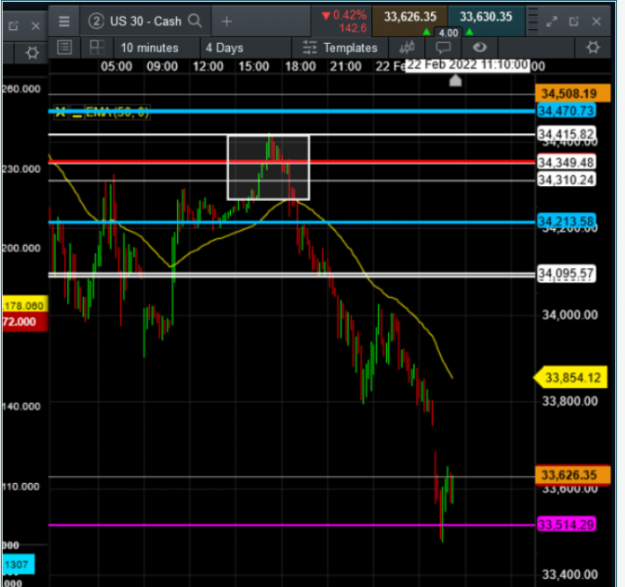This screenshot has height=587, width=625.
Task: Open the chart comments speech-bubble icon
Action: point(443,48)
